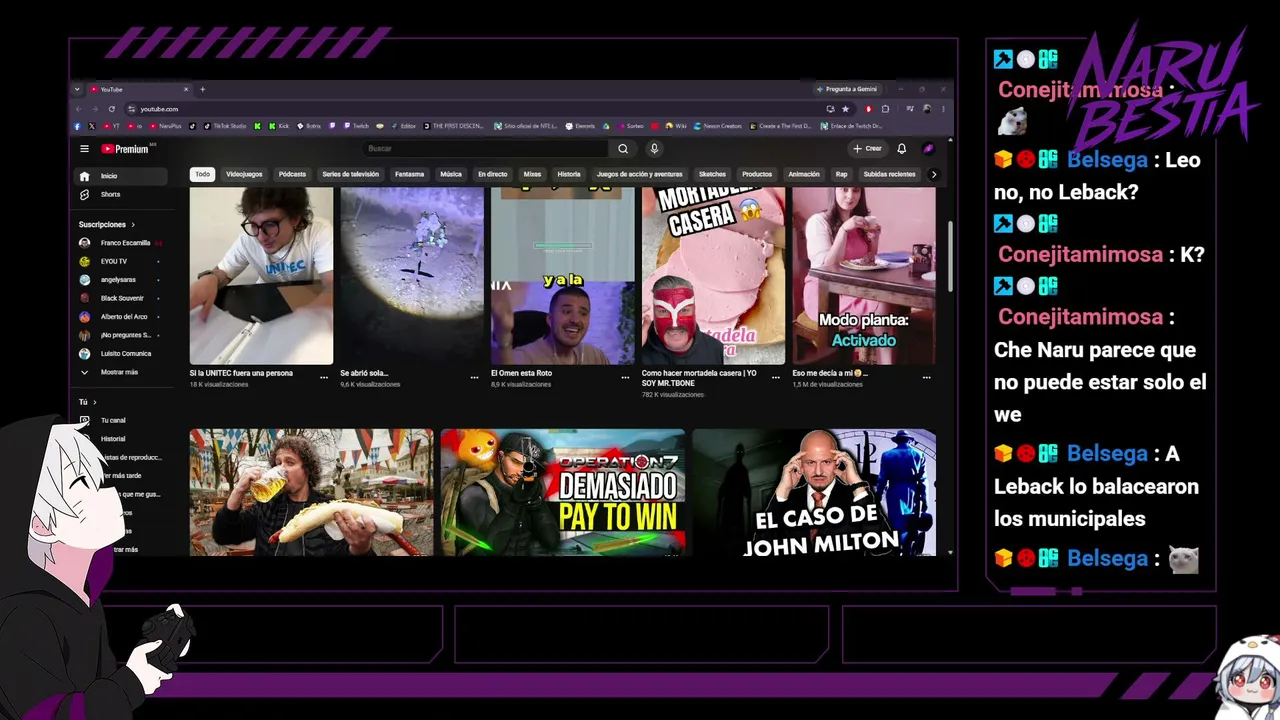Expand the Tú section arrow
The width and height of the screenshot is (1280, 720).
(94, 402)
